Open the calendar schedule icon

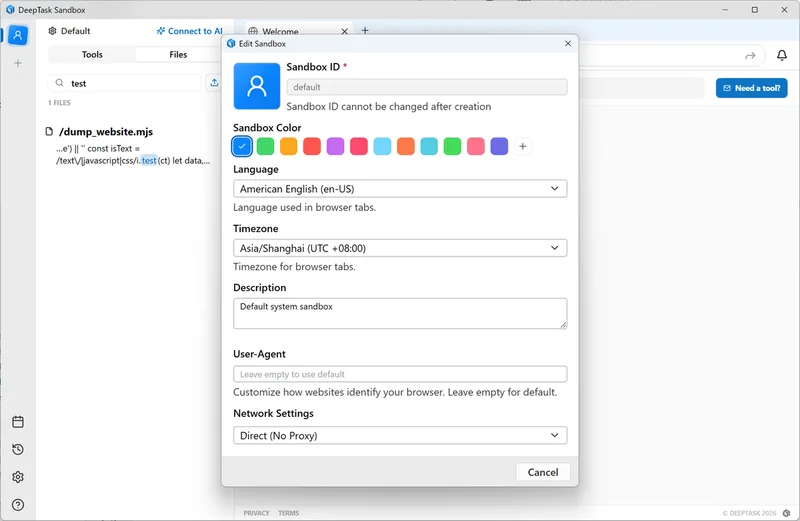(x=17, y=422)
